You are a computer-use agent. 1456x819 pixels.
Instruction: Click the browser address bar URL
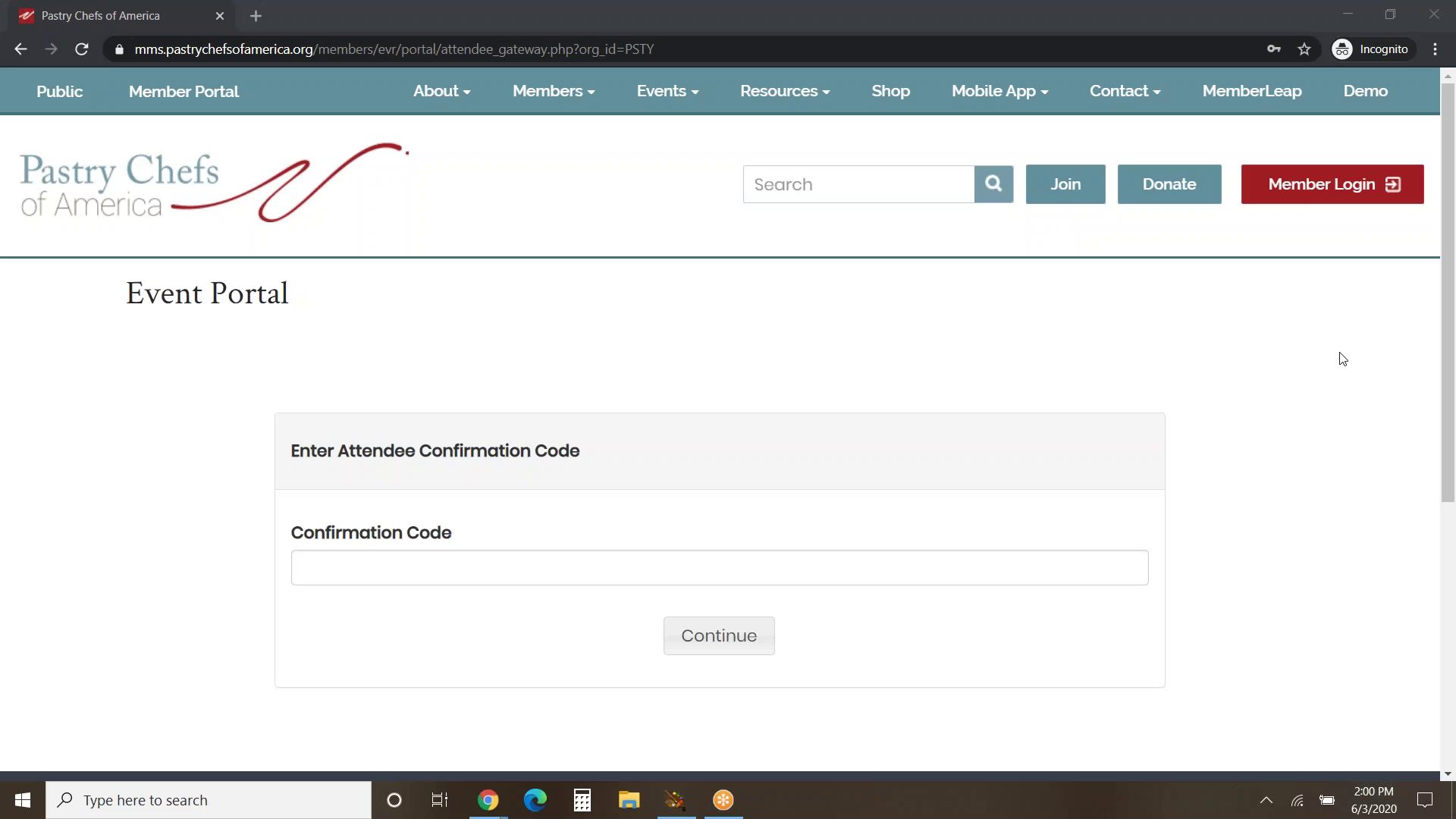394,49
